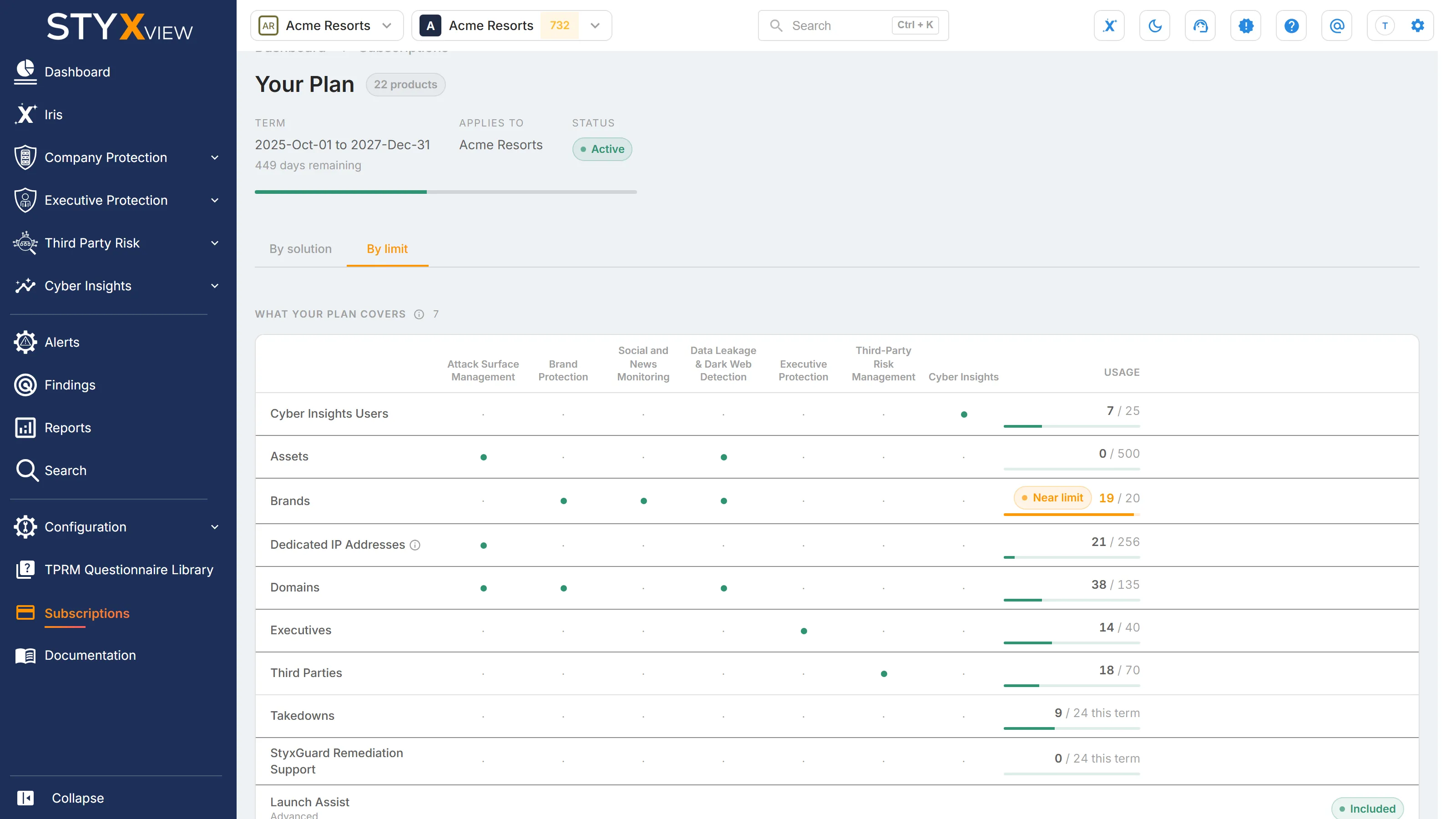
Task: Click the Active status badge
Action: [x=602, y=149]
